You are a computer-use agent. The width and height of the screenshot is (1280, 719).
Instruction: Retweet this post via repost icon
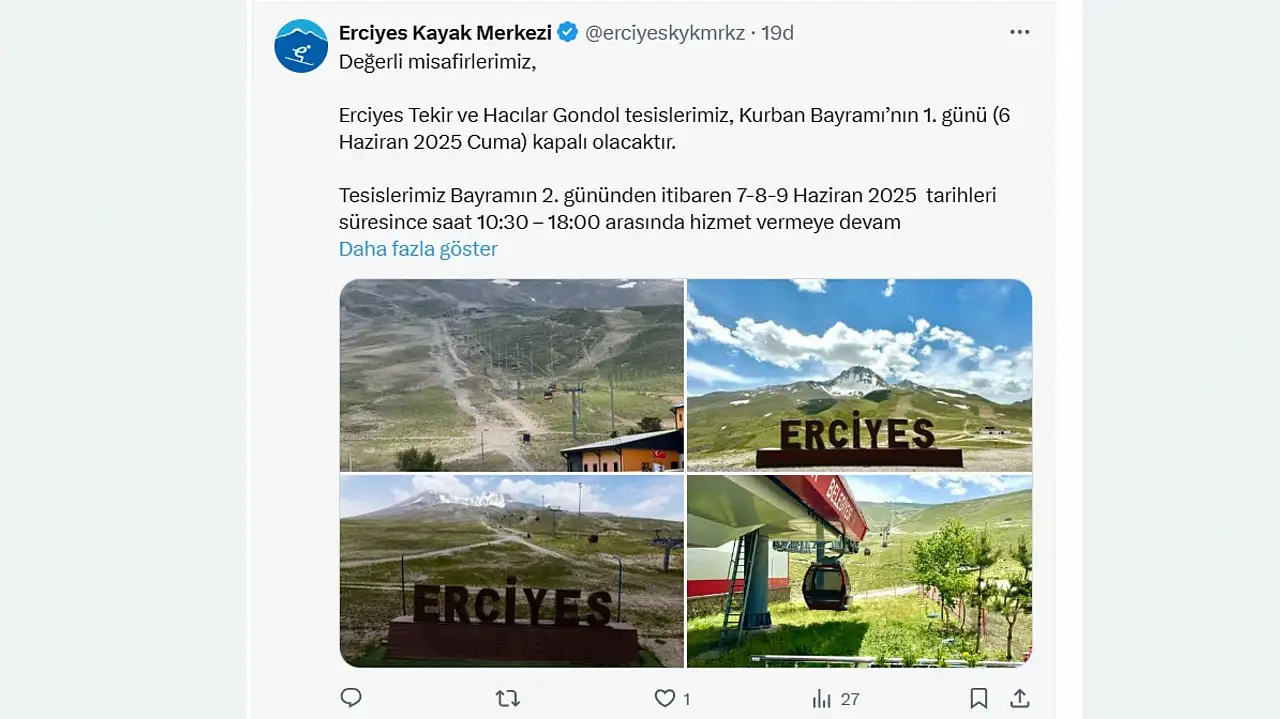coord(508,698)
